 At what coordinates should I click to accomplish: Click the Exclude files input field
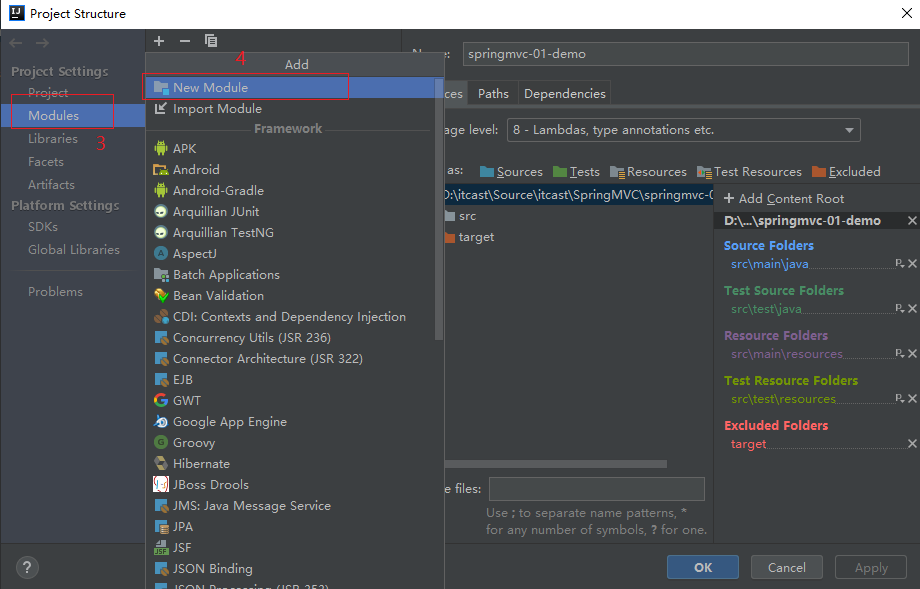(596, 489)
